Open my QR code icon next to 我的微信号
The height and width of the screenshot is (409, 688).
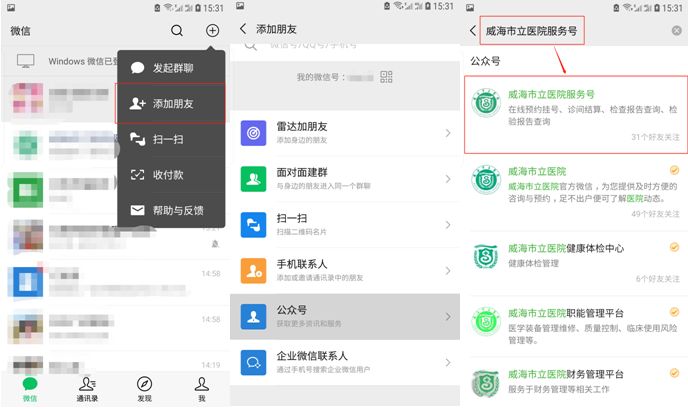coord(386,77)
